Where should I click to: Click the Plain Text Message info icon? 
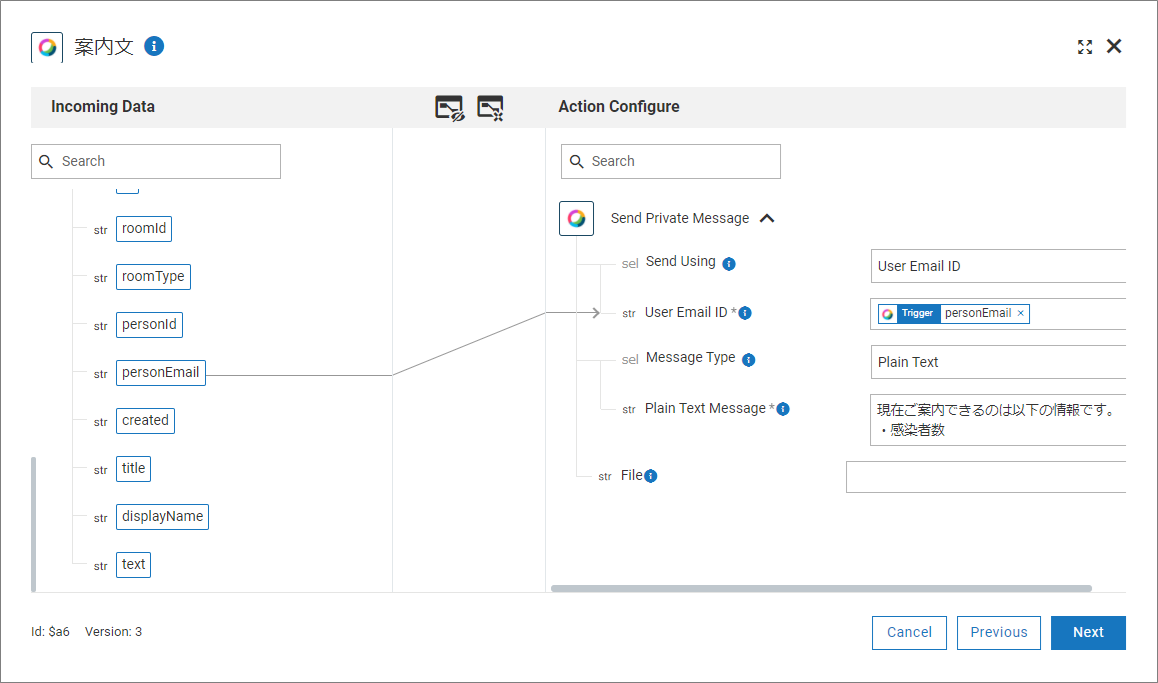click(783, 409)
